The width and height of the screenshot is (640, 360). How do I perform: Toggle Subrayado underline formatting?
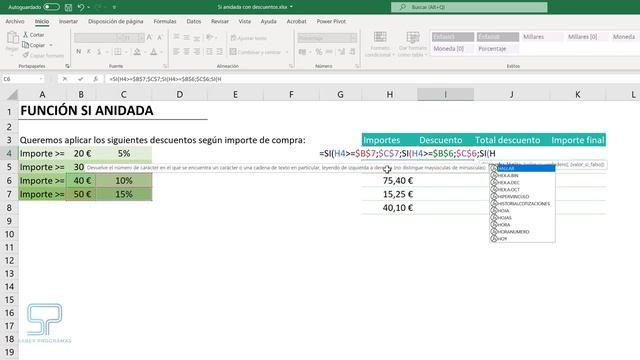(x=99, y=52)
